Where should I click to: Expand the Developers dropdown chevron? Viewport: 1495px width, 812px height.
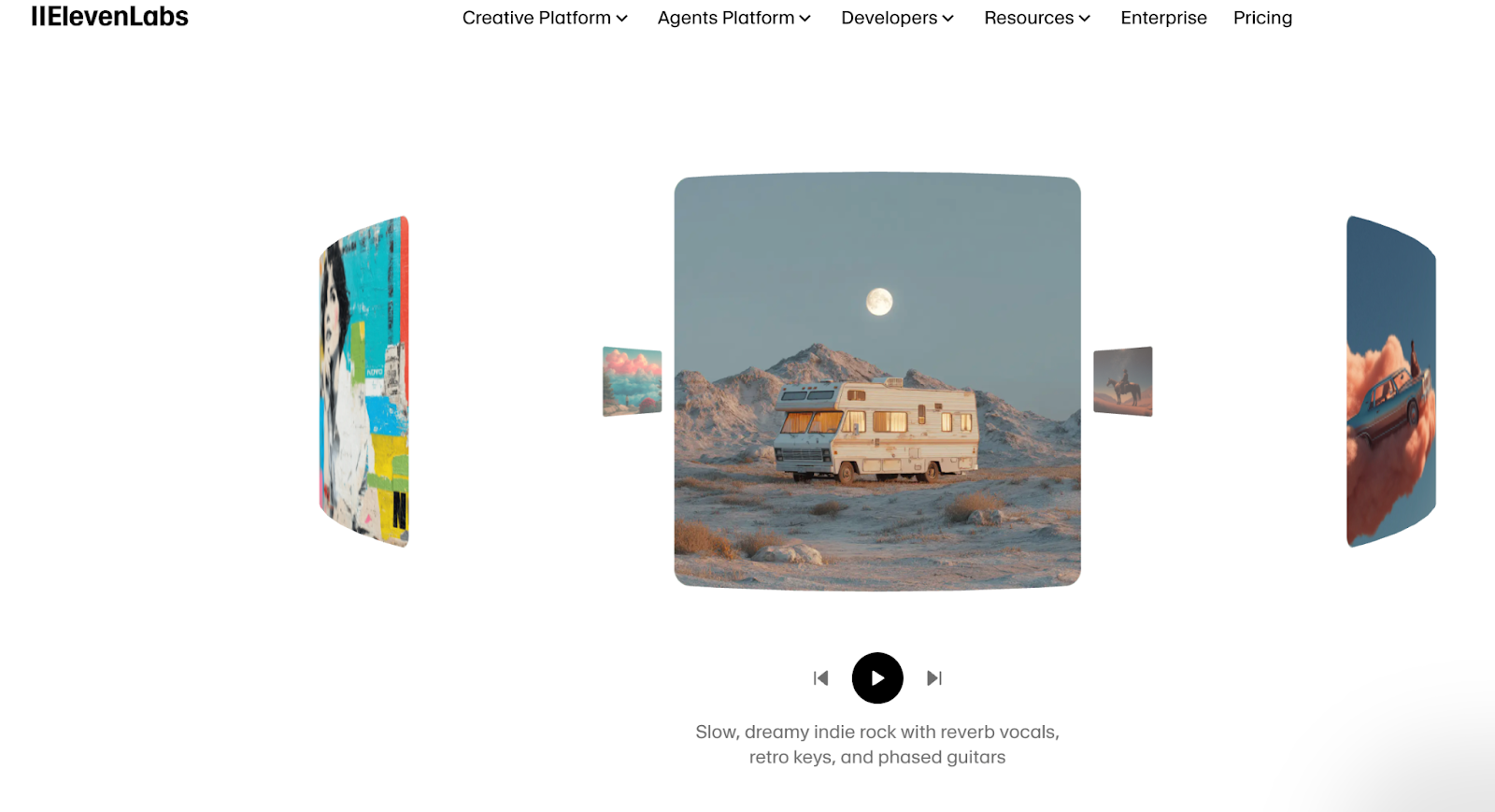click(948, 19)
